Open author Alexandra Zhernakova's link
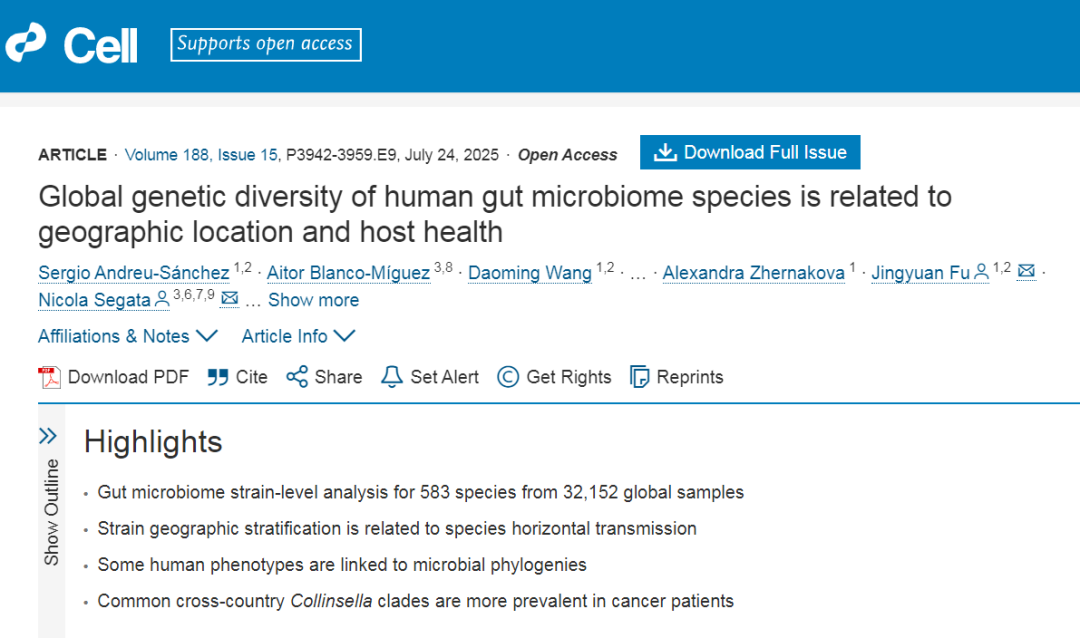 (753, 273)
